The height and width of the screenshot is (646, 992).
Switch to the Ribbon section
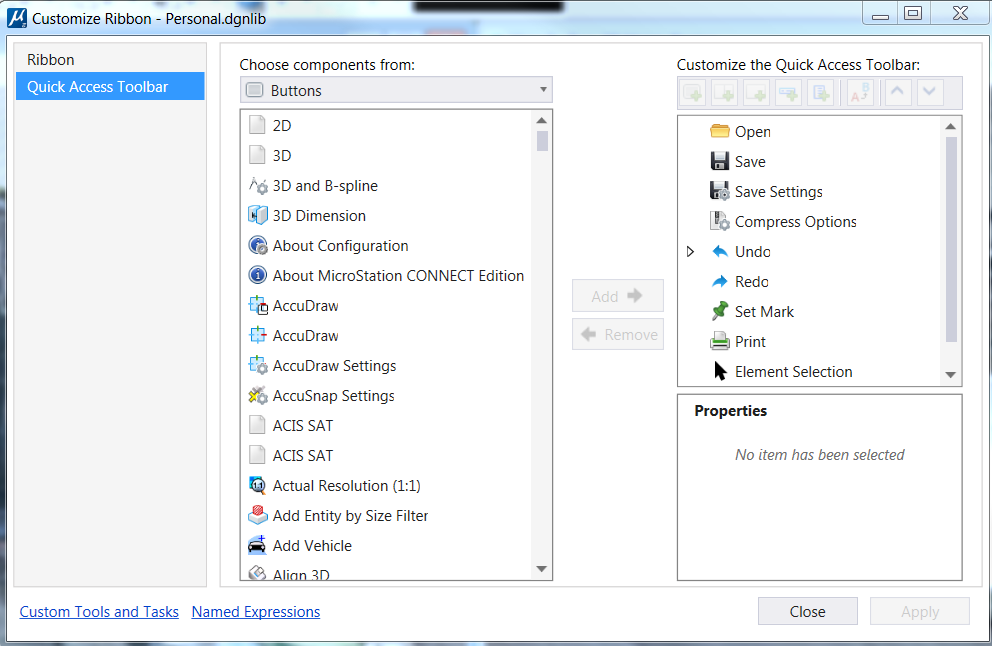pyautogui.click(x=51, y=59)
